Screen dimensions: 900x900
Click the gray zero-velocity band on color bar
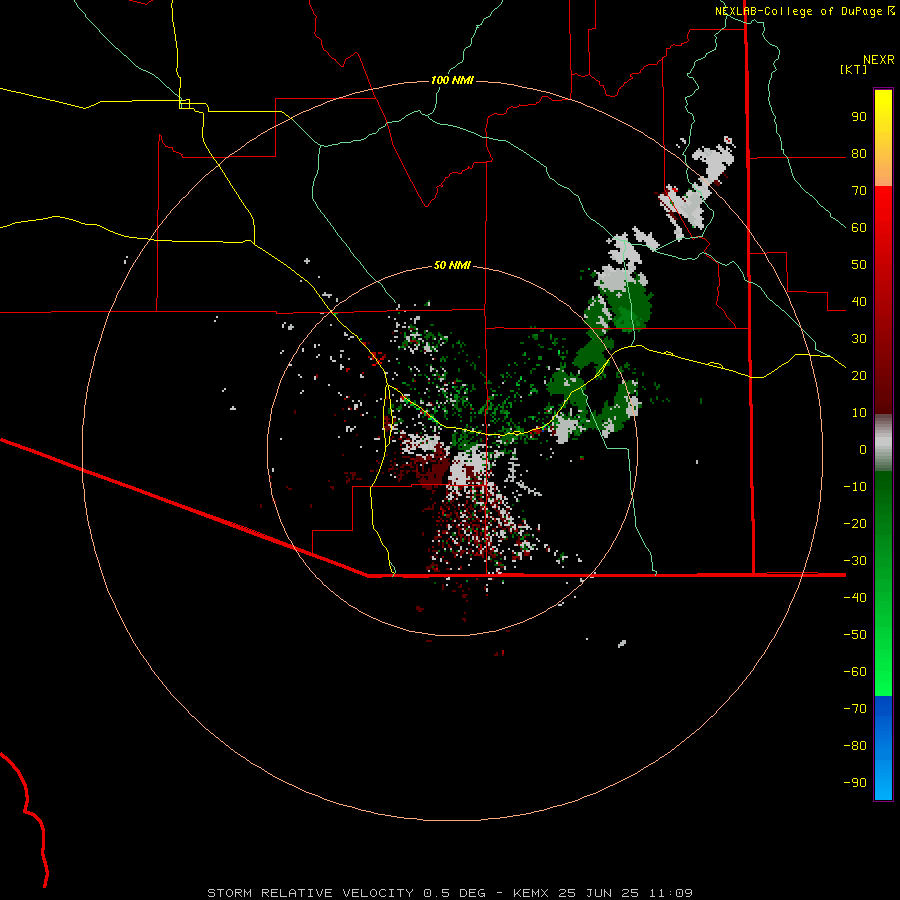click(883, 443)
